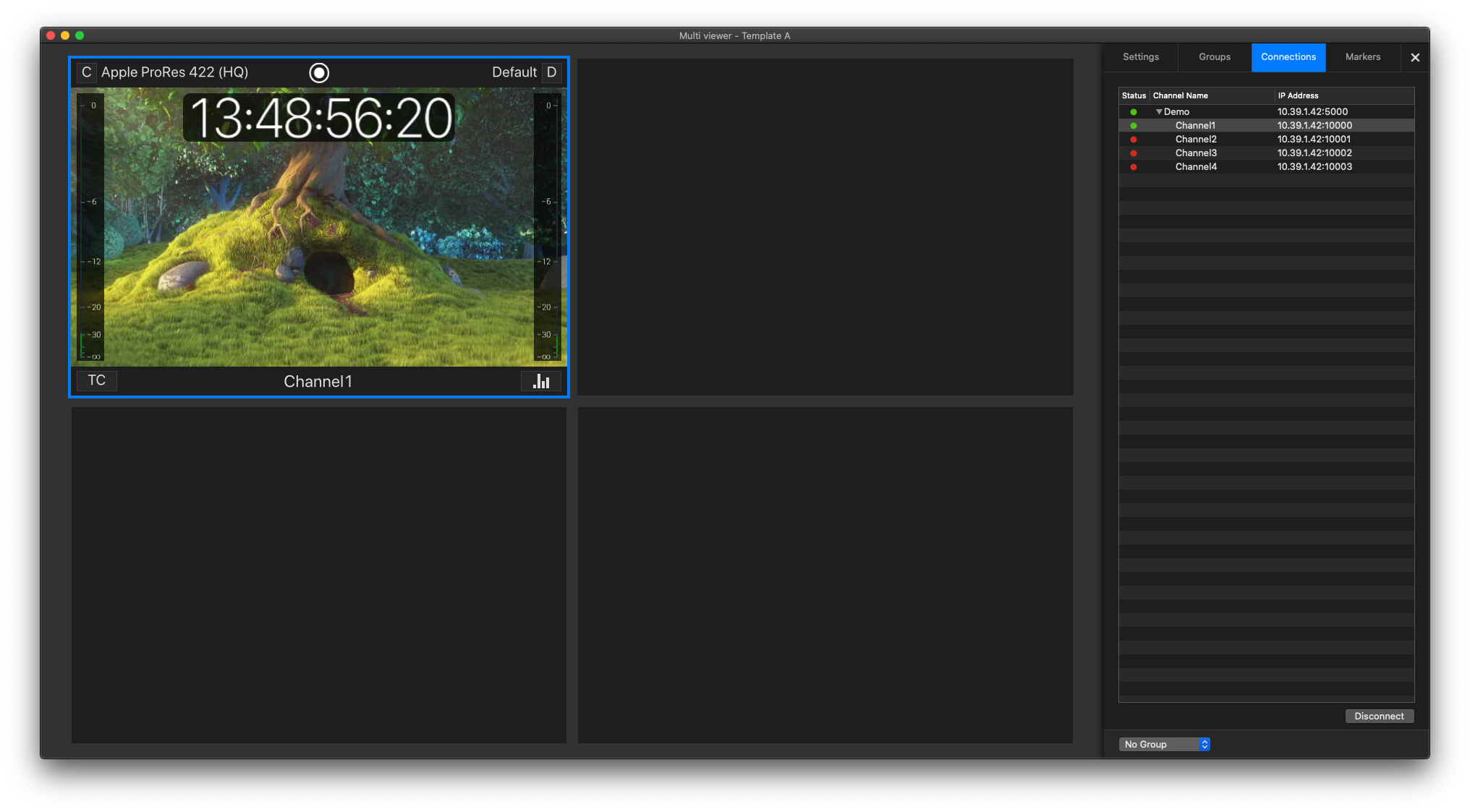Click the green status dot for Demo
Screen dimensions: 1470x812
coord(1134,112)
